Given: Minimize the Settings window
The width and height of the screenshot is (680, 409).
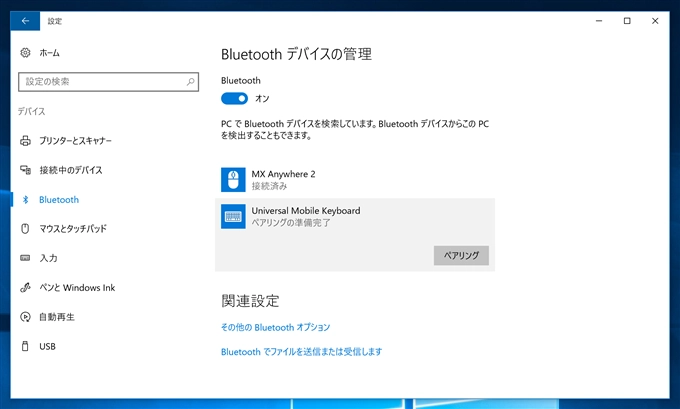Looking at the screenshot, I should (599, 21).
